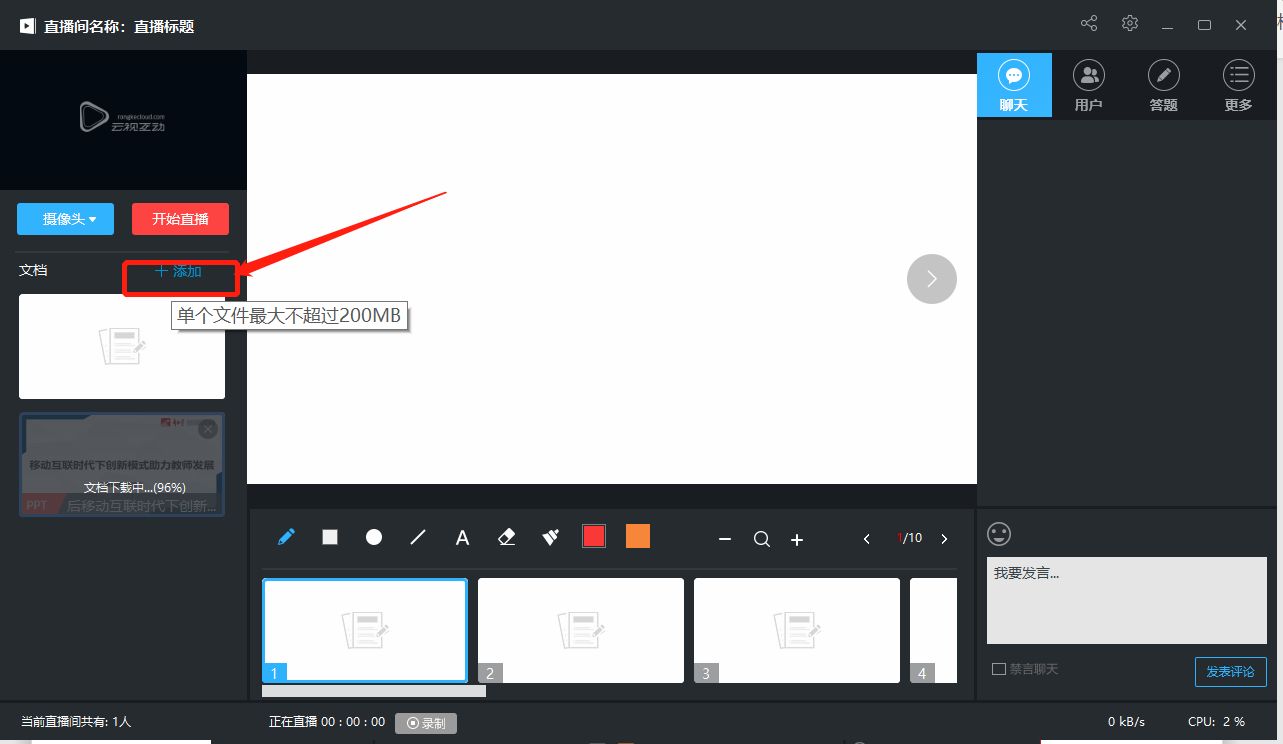Select slide thumbnail 2
Image resolution: width=1283 pixels, height=744 pixels.
tap(581, 631)
